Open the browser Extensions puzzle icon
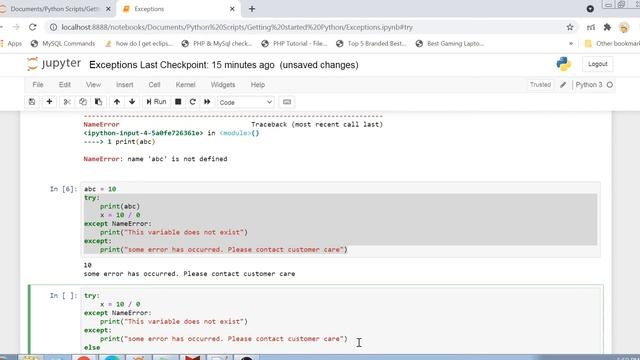 [x=607, y=27]
